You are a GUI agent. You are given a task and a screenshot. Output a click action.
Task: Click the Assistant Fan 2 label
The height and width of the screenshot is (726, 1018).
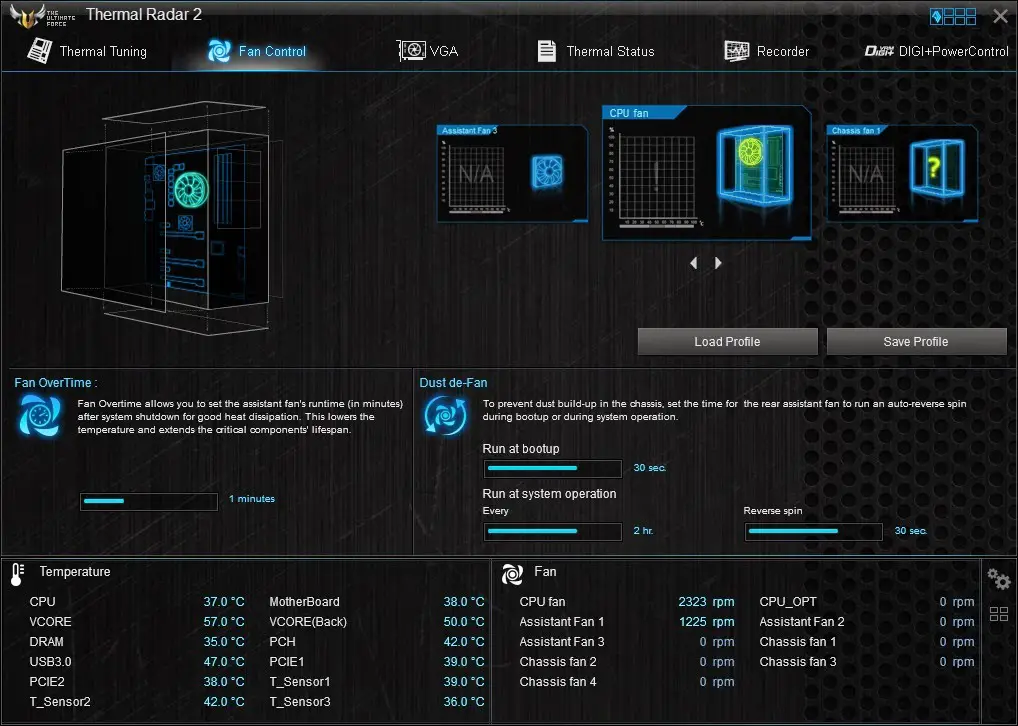802,622
